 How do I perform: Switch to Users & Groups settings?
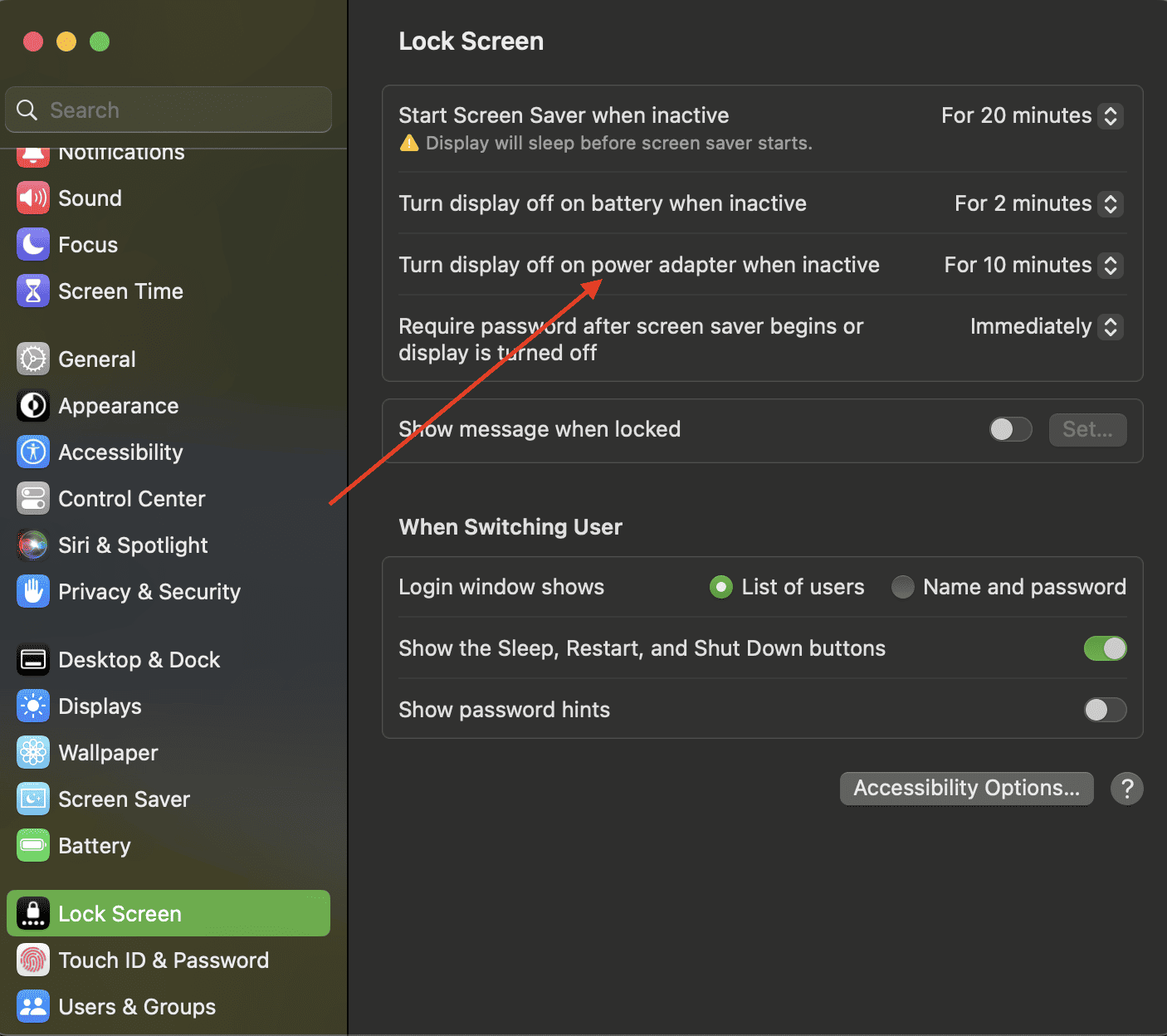point(33,1006)
